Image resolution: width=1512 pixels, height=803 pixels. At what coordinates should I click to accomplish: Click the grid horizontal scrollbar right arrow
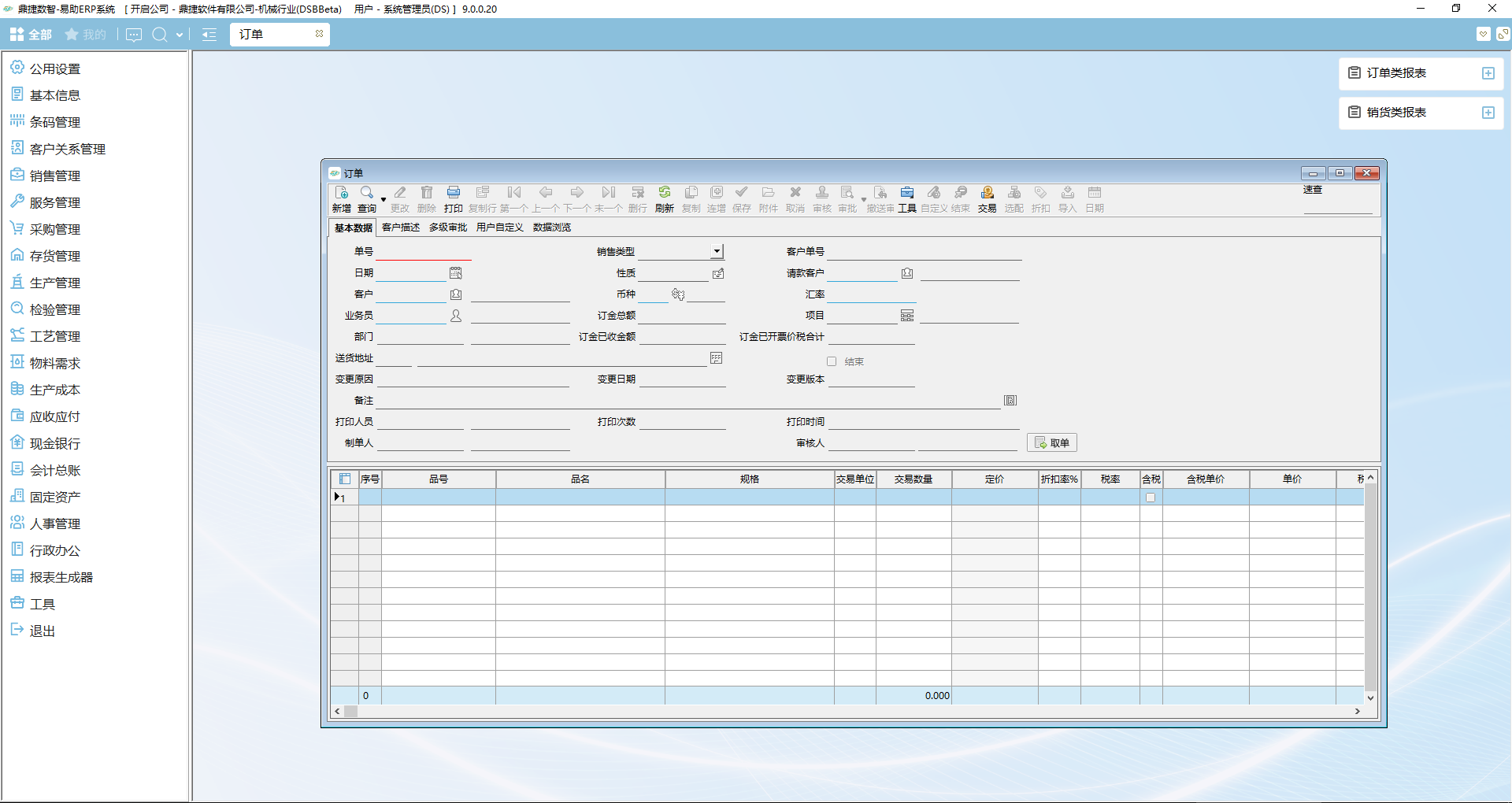[1357, 711]
